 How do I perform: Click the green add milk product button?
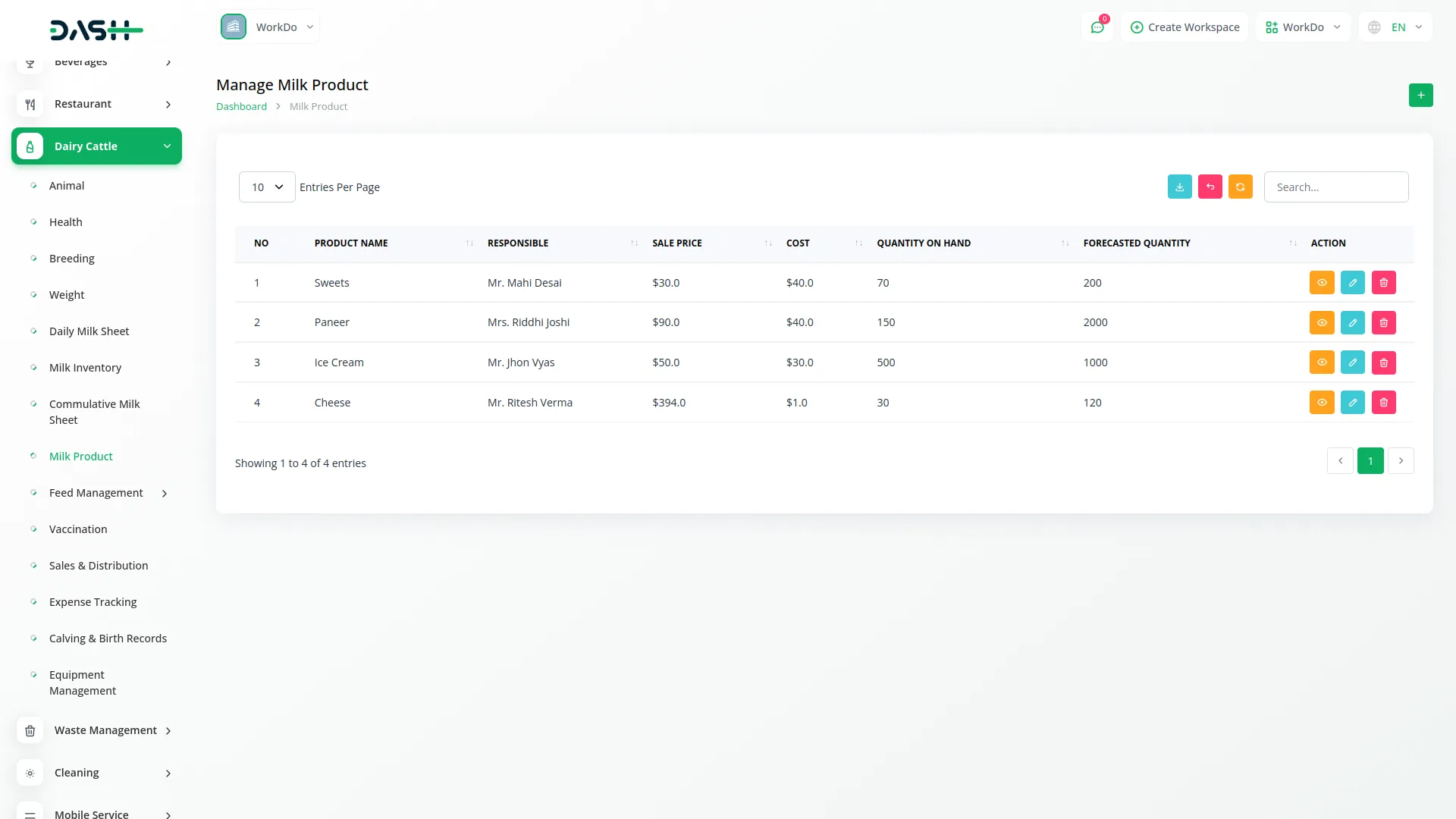[x=1420, y=96]
